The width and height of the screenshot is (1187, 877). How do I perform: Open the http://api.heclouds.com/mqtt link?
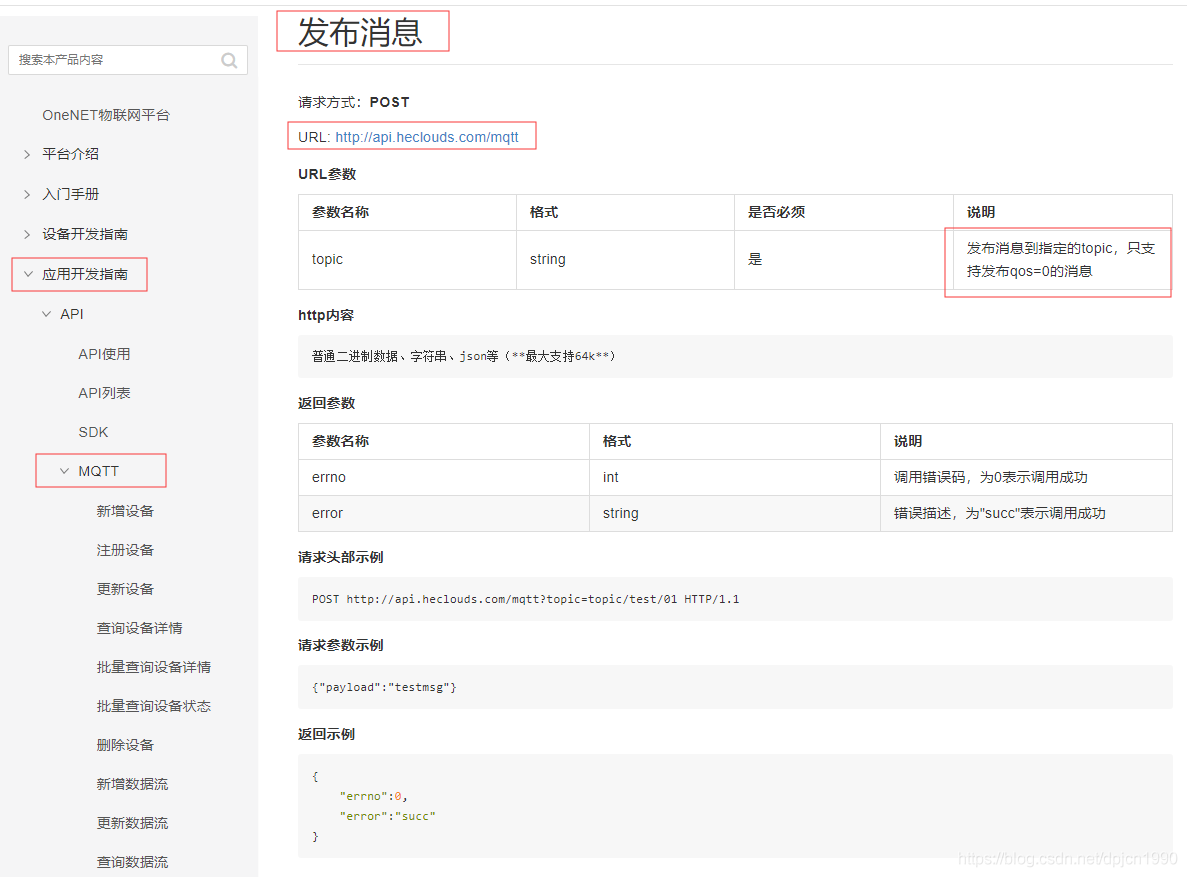tap(427, 137)
